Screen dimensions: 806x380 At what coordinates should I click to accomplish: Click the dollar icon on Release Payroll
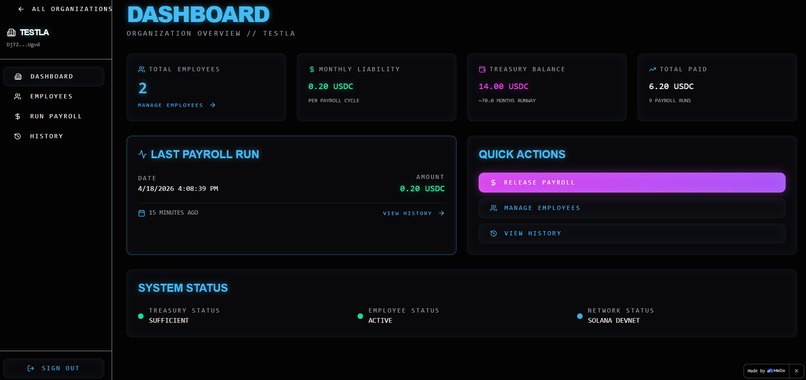click(x=493, y=183)
